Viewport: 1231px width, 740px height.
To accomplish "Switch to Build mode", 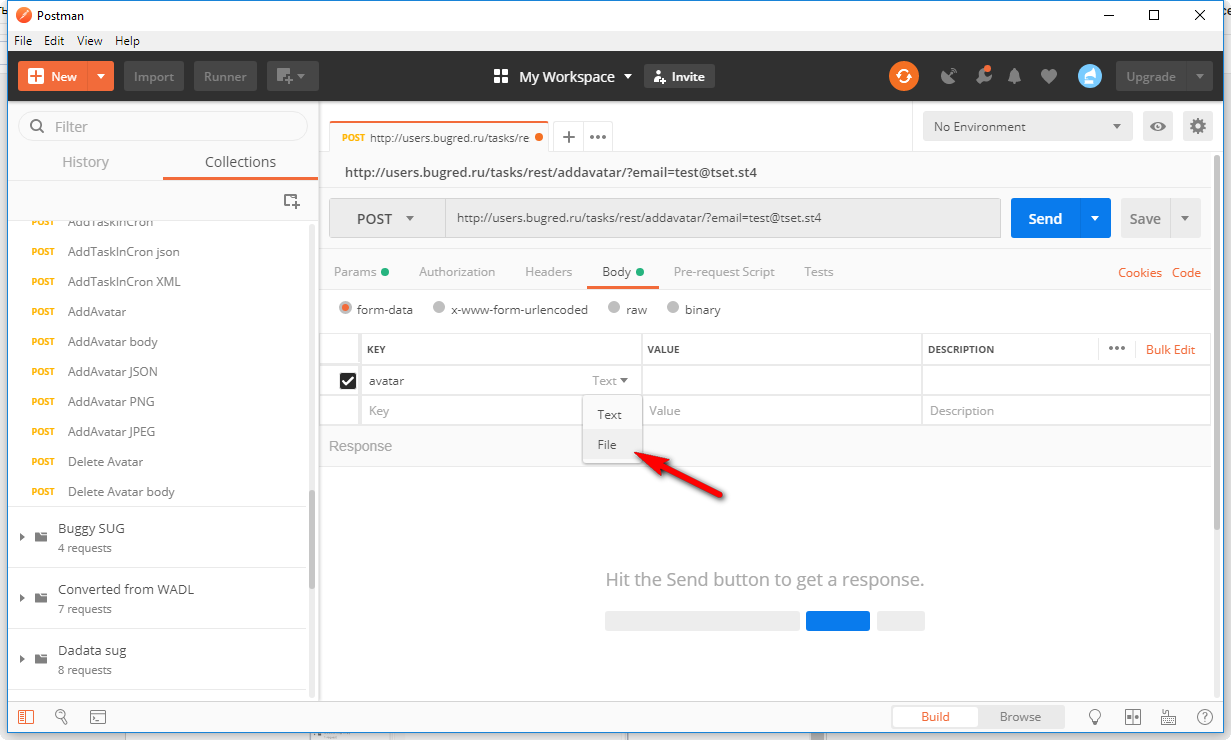I will click(935, 717).
